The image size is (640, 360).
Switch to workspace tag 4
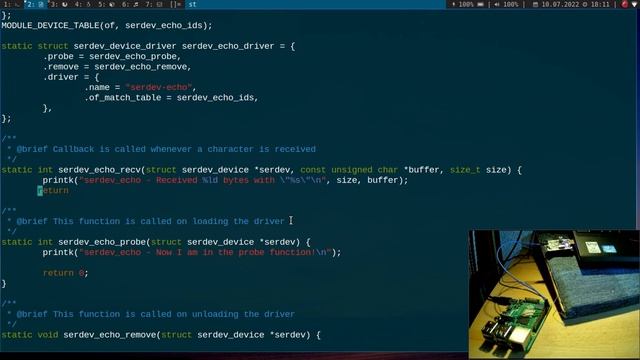click(83, 4)
